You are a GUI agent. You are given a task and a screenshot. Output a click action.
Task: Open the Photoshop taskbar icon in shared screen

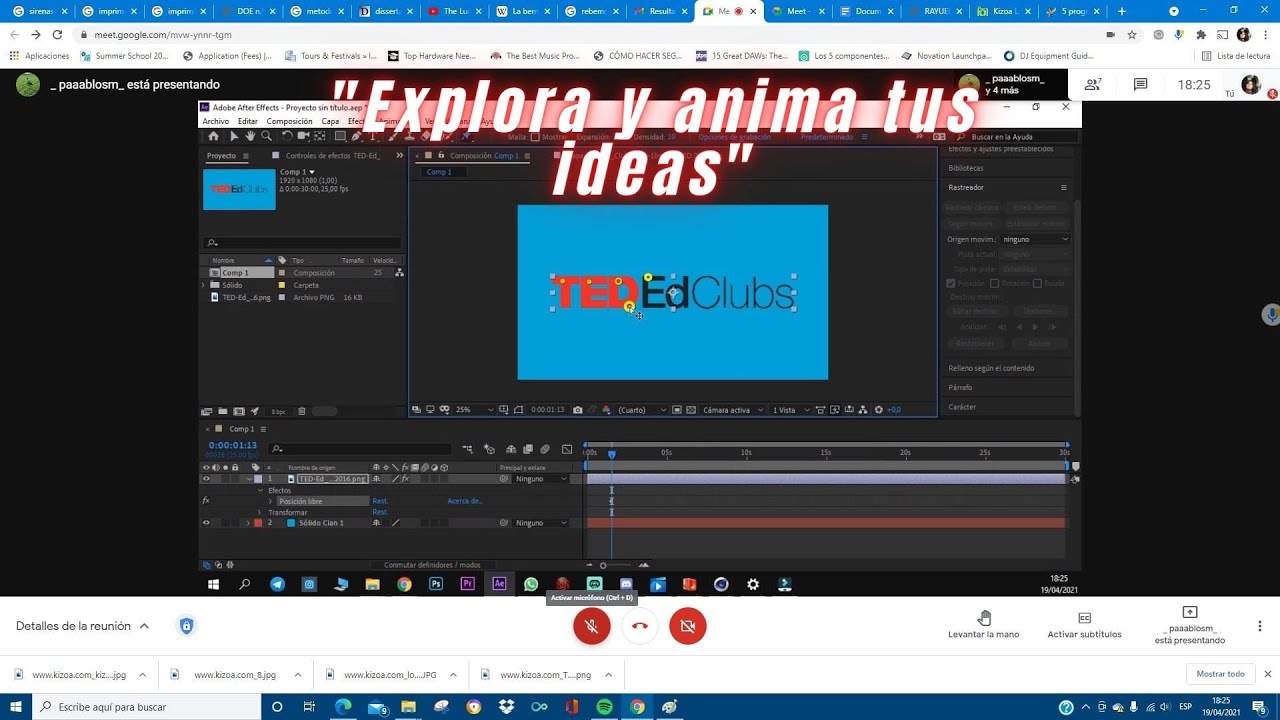(x=436, y=584)
